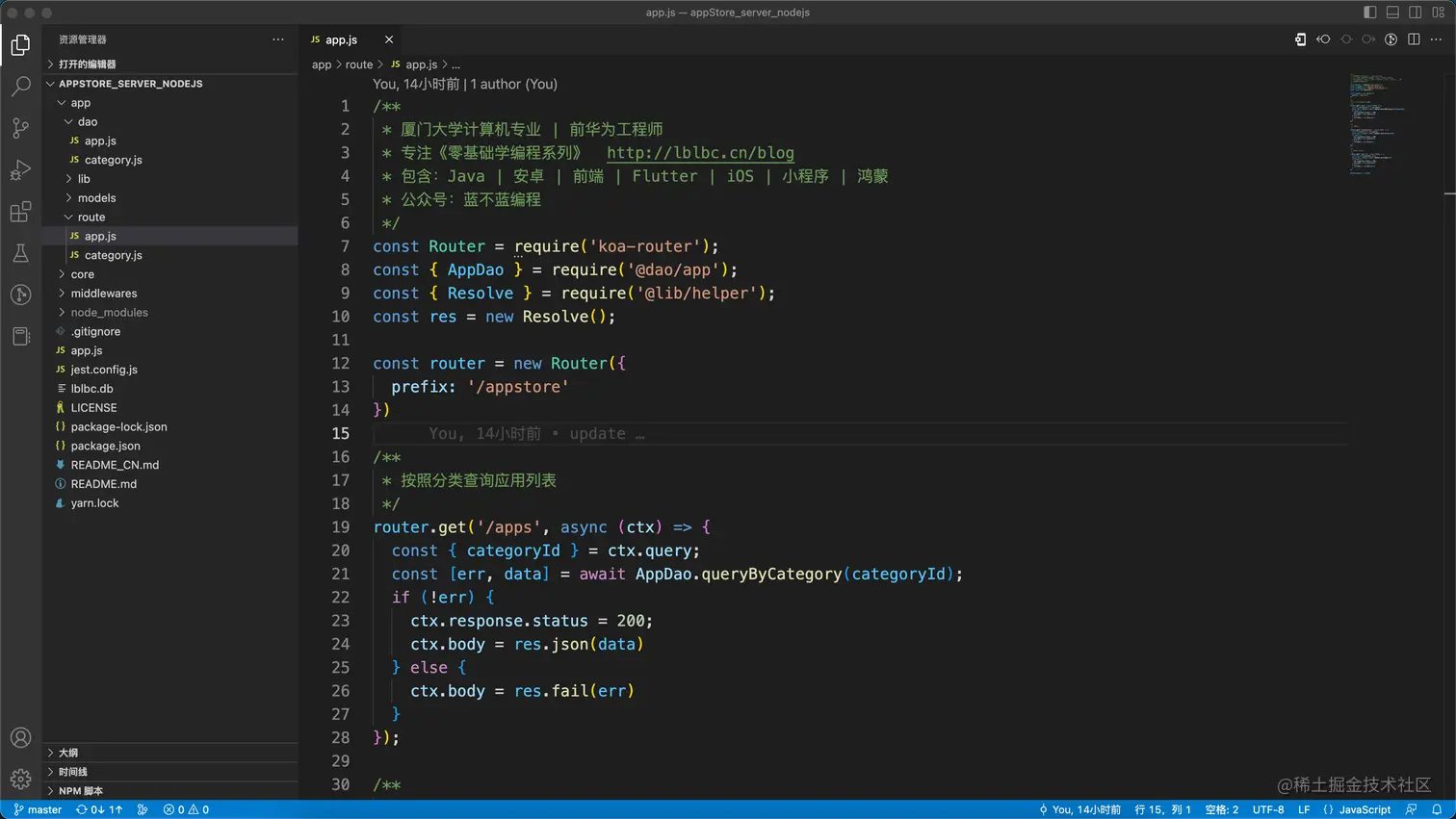Expand the NPM 脚本 section
This screenshot has height=819, width=1456.
click(x=170, y=791)
